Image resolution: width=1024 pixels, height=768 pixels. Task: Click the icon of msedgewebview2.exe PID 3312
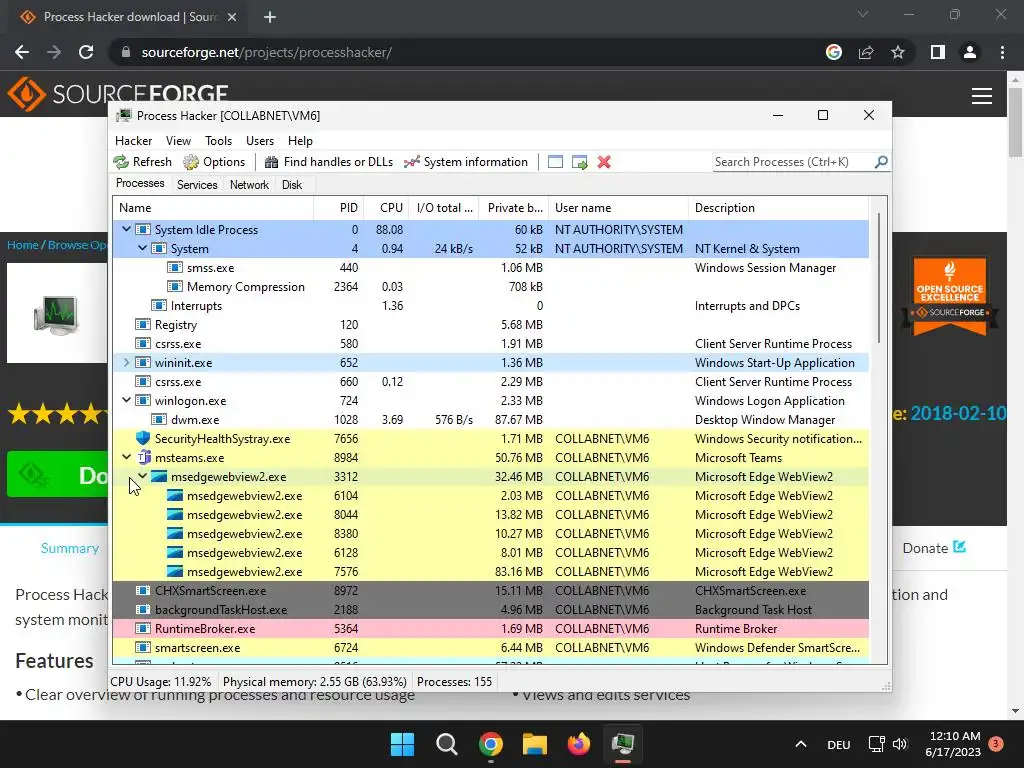159,477
